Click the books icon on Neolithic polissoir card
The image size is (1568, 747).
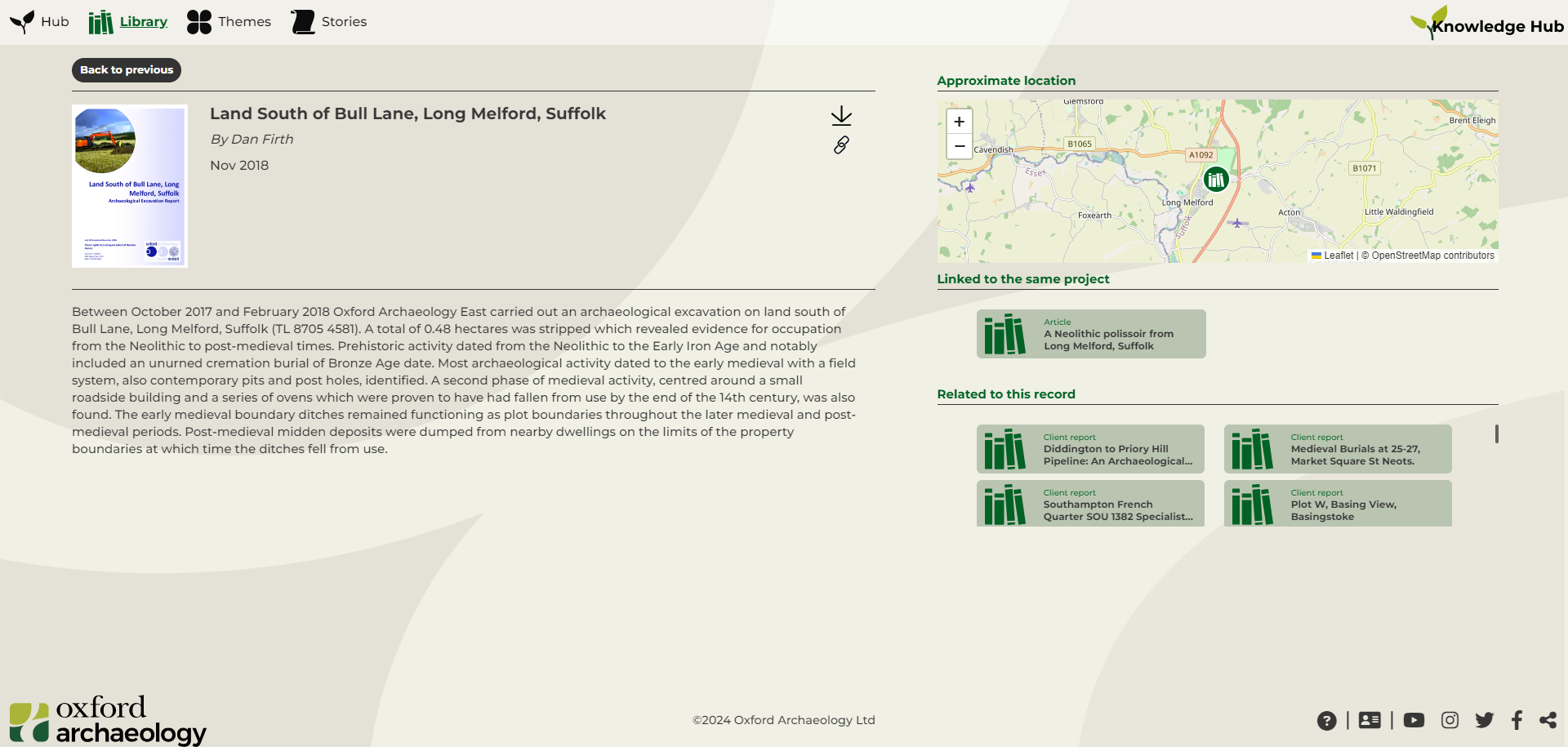(1004, 334)
